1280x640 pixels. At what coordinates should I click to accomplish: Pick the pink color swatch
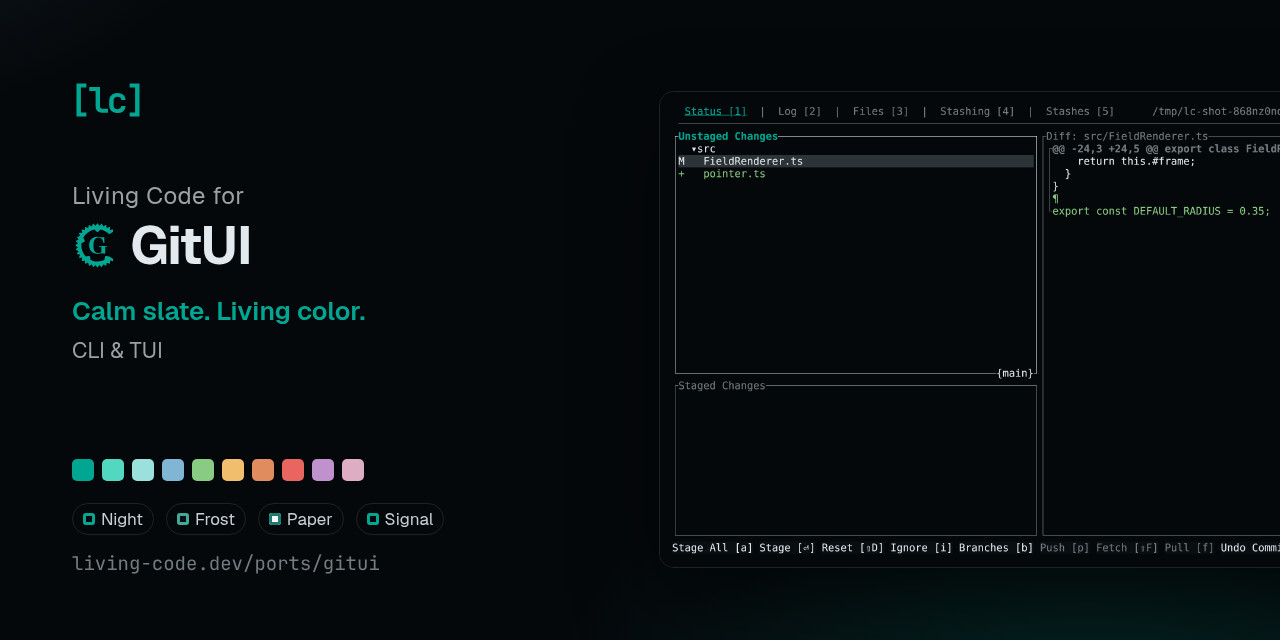tap(353, 470)
